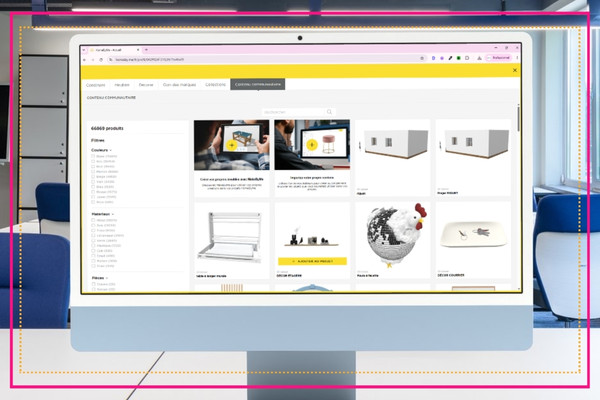Open a new tab with the plus icon
Image resolution: width=600 pixels, height=400 pixels.
[x=146, y=50]
